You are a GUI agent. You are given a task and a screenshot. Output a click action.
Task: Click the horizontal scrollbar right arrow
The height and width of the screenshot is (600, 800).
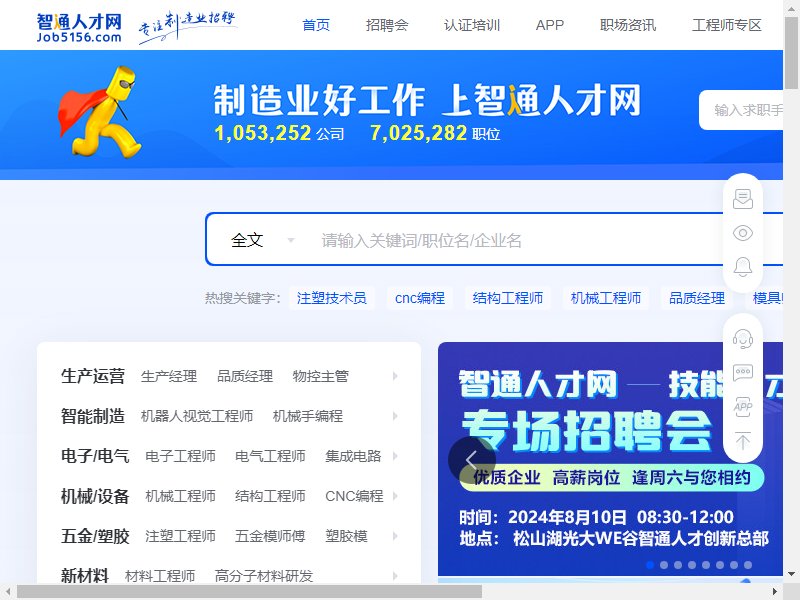[774, 592]
